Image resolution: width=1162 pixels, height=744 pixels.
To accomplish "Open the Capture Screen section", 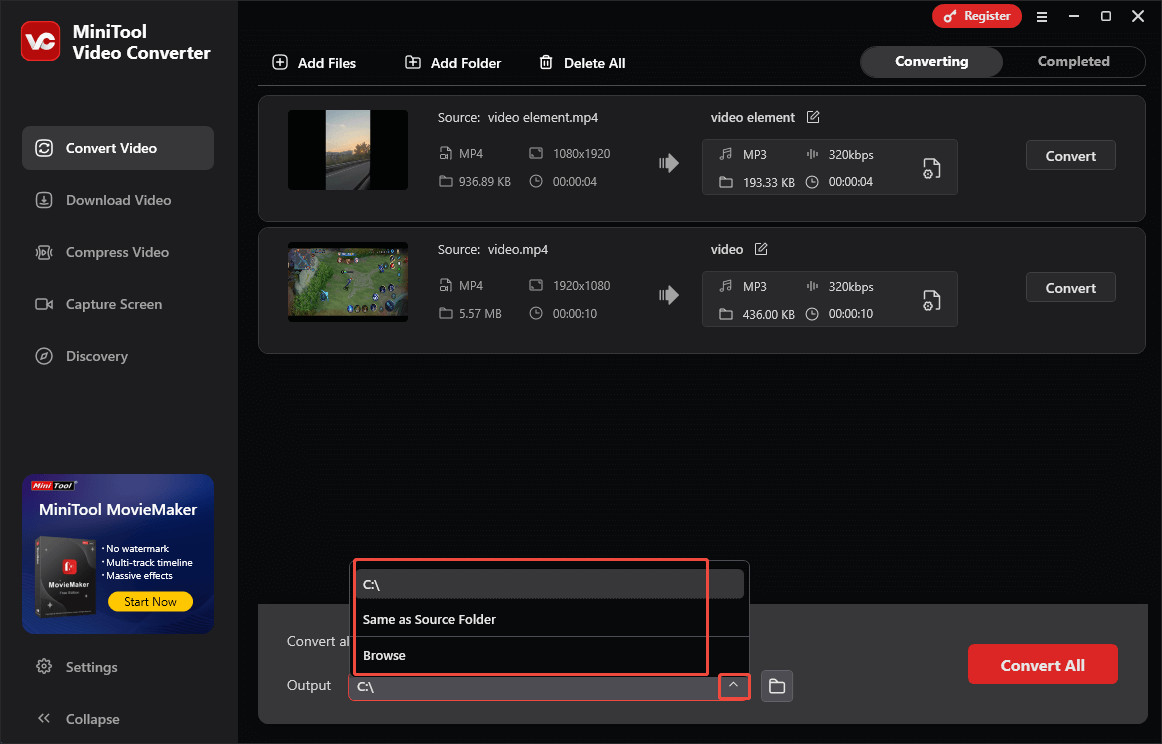I will click(x=118, y=304).
